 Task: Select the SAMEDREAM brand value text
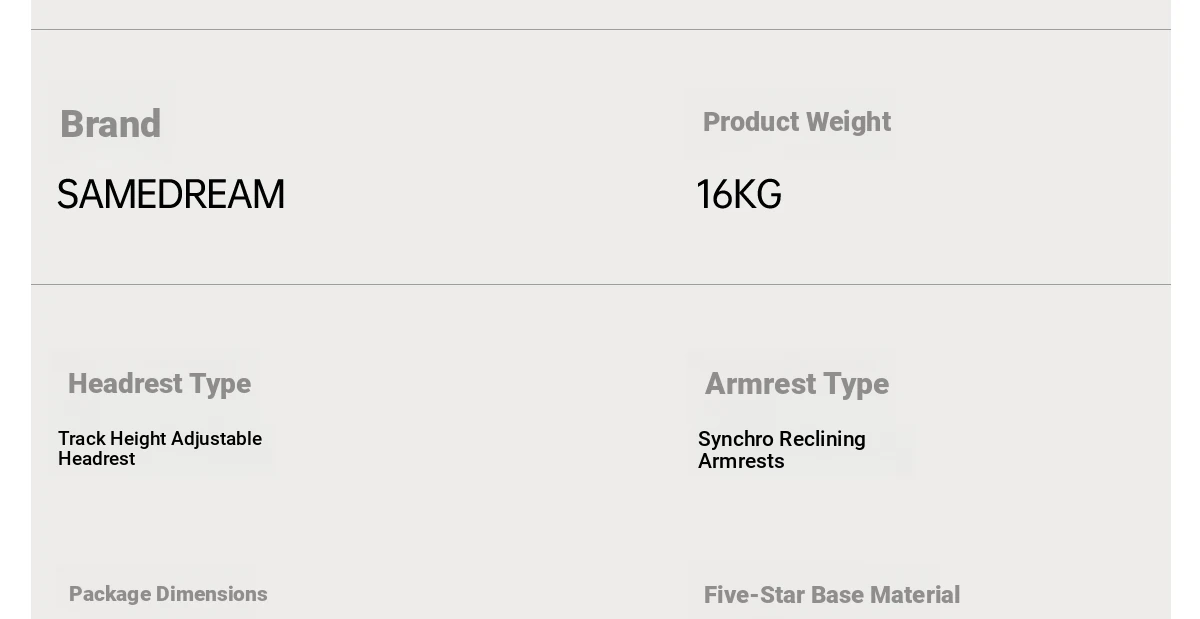(x=171, y=195)
